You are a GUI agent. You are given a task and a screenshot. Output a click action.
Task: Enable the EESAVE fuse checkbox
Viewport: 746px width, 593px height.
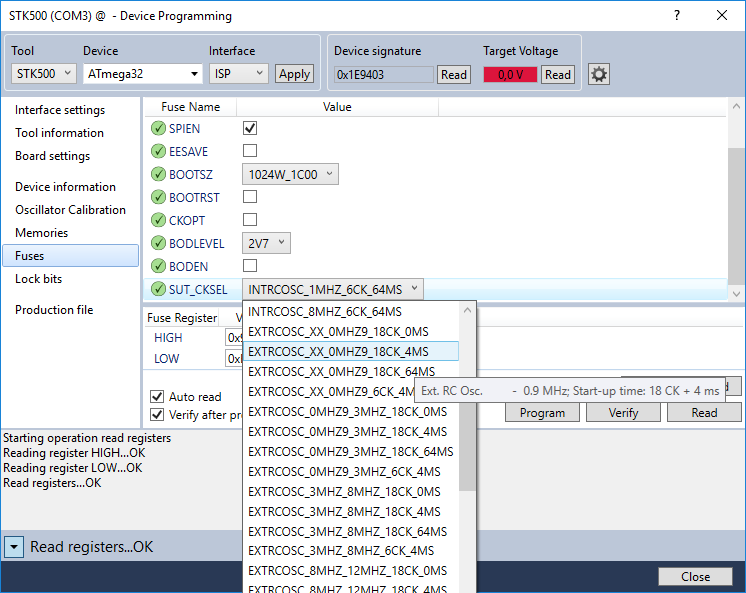[x=251, y=151]
